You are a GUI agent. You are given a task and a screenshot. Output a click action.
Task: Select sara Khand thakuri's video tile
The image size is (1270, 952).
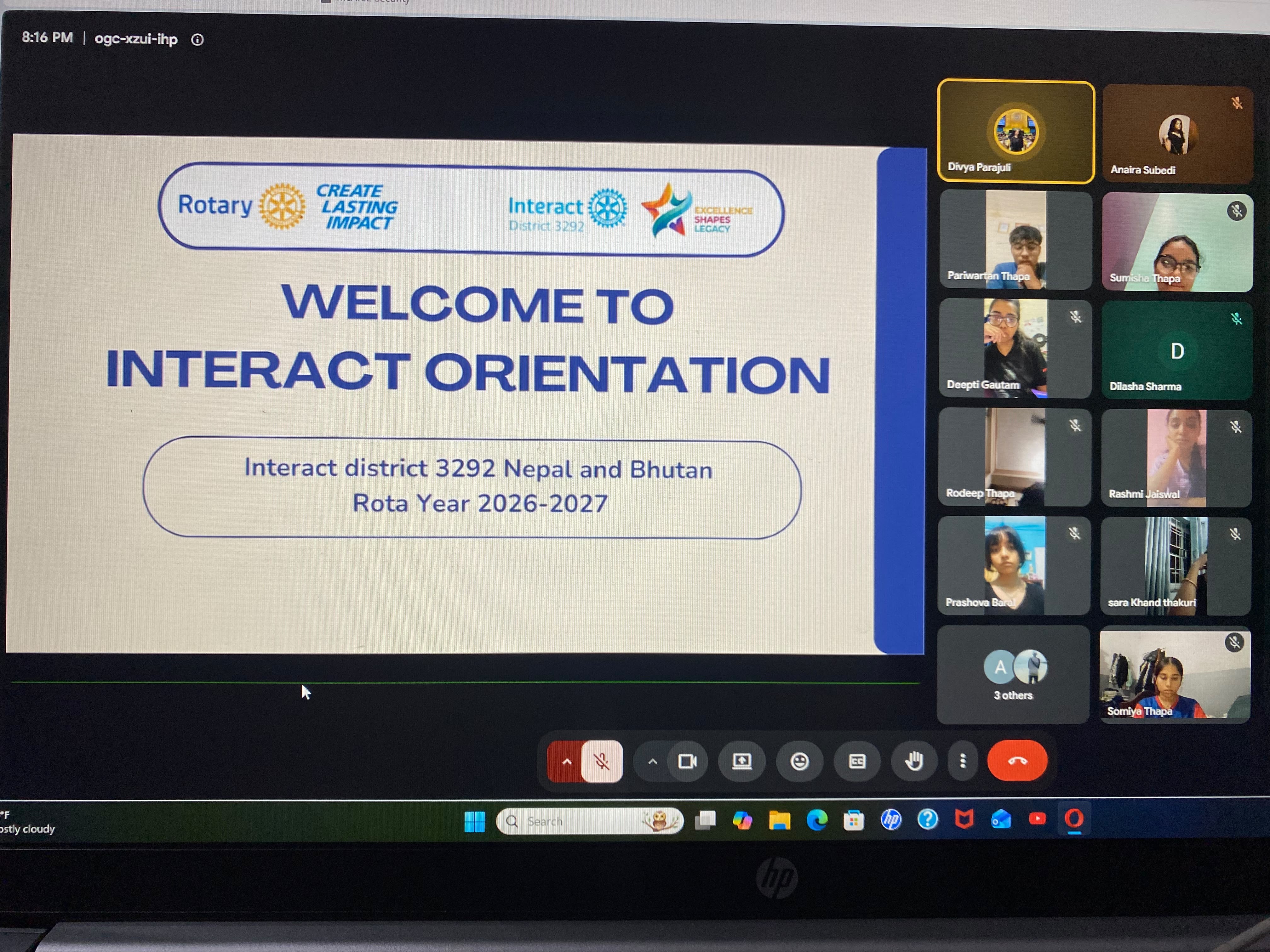(1175, 566)
